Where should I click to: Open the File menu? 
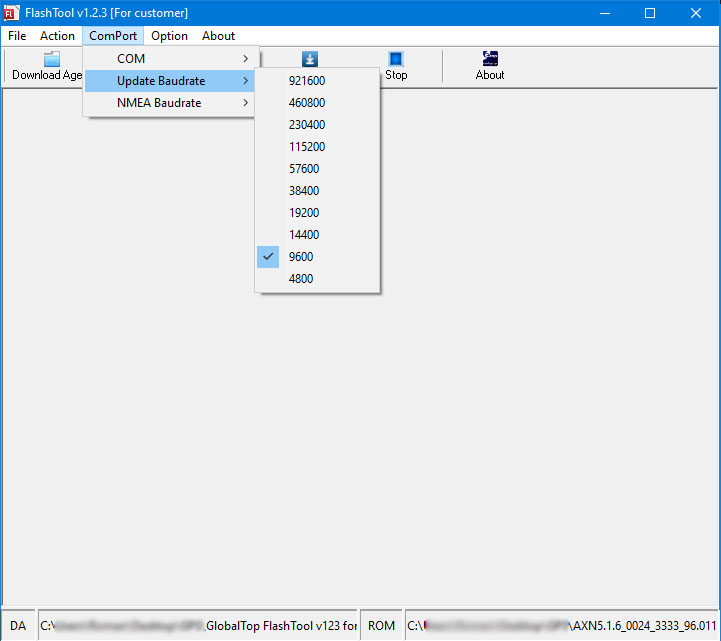tap(17, 36)
